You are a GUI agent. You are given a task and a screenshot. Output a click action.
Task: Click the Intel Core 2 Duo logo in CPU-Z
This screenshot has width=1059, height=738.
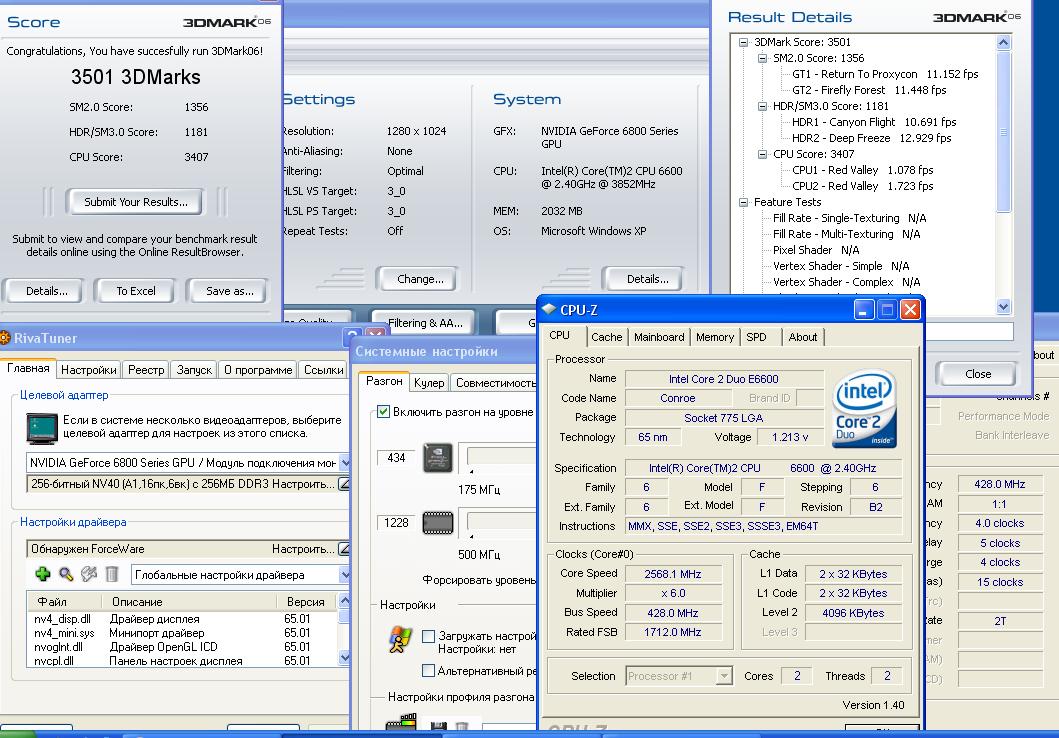(x=864, y=408)
